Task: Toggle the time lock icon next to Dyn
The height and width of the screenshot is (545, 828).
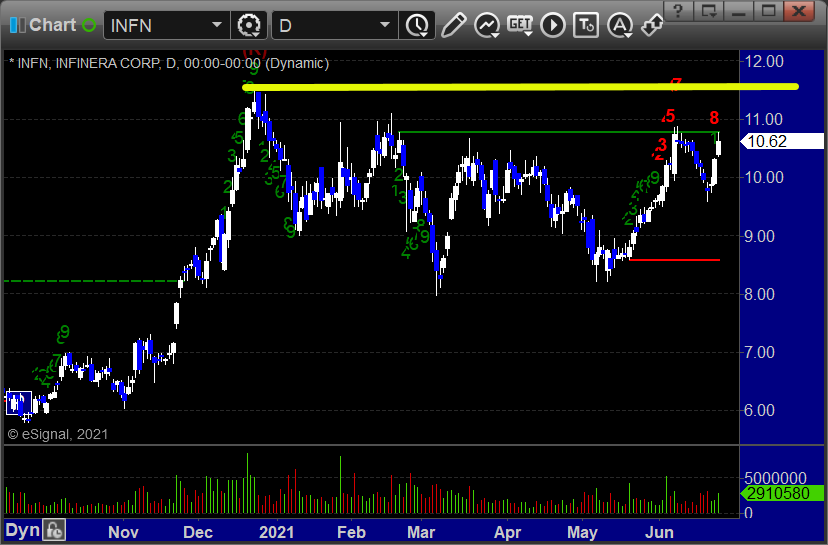Action: point(54,530)
